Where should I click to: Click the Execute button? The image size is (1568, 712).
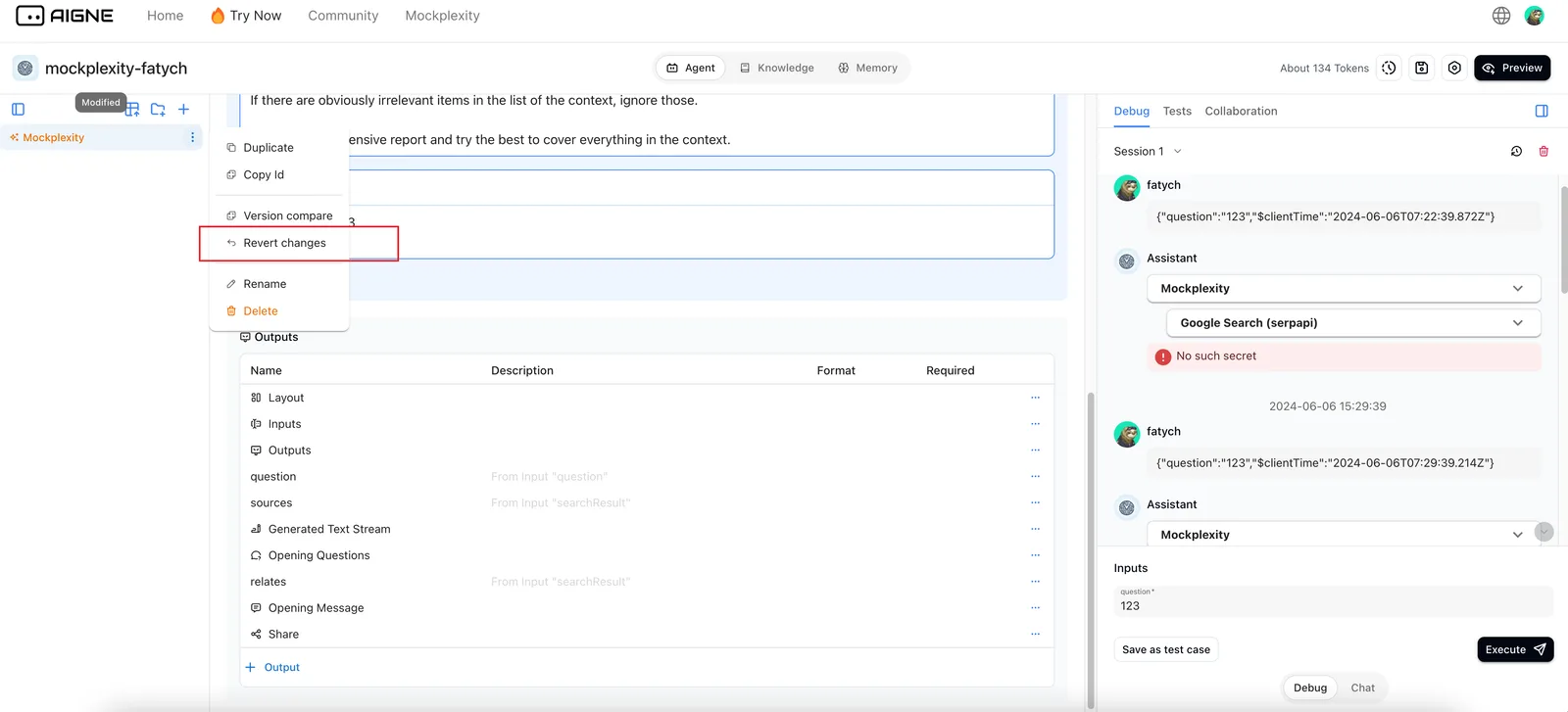[1515, 649]
